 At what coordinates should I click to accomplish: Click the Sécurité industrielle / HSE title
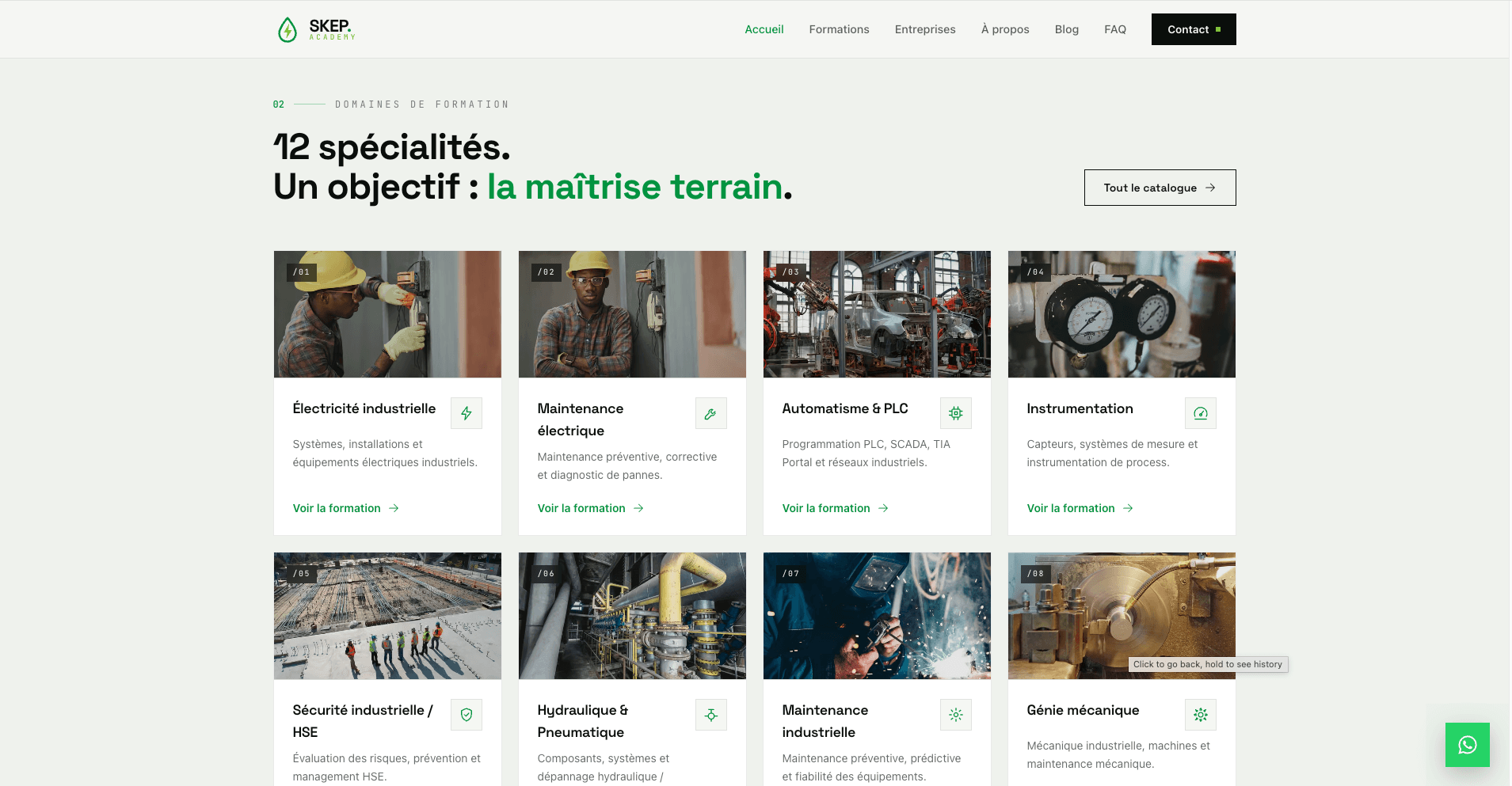363,721
